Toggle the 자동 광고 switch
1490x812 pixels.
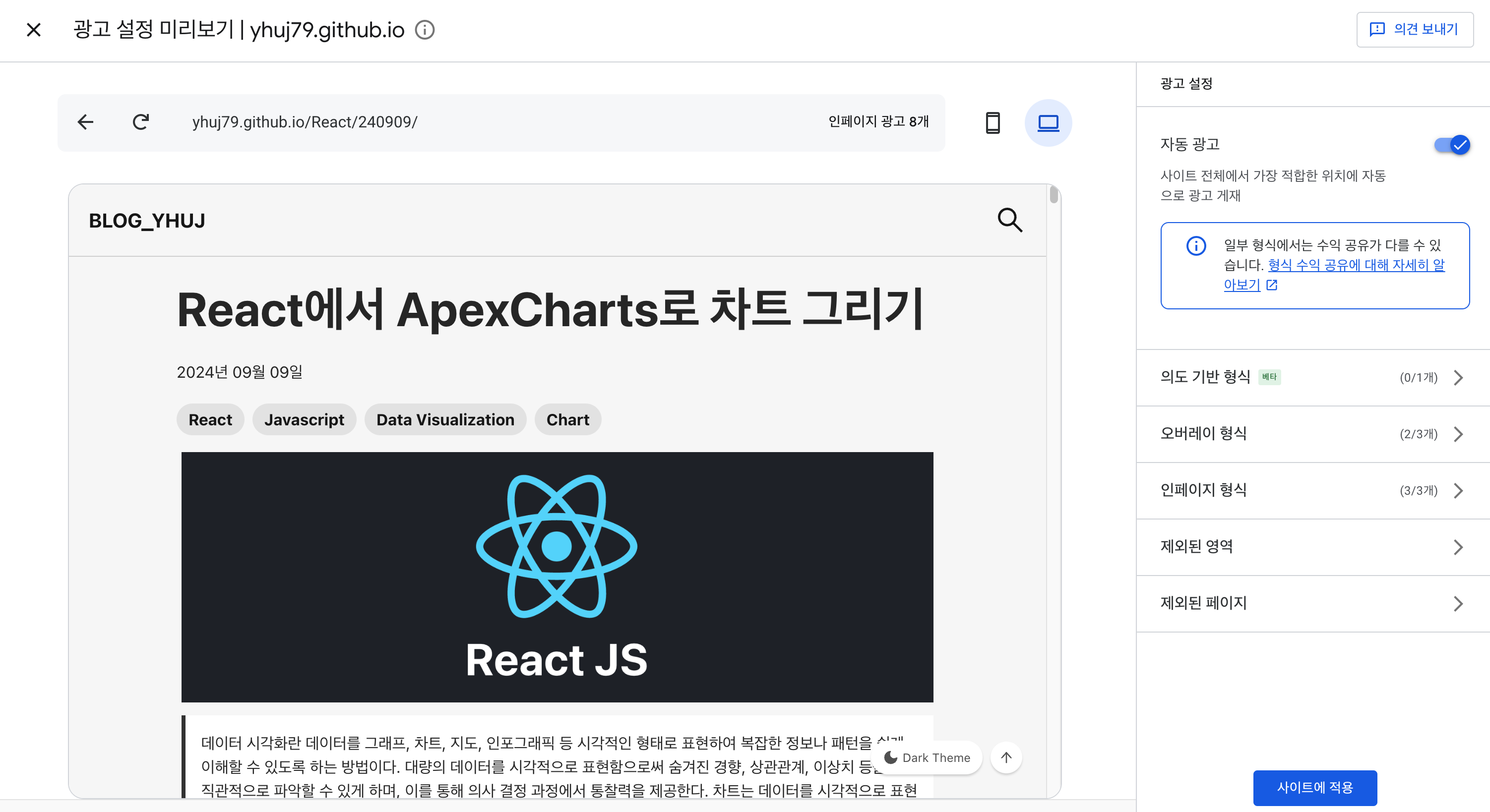pyautogui.click(x=1452, y=144)
